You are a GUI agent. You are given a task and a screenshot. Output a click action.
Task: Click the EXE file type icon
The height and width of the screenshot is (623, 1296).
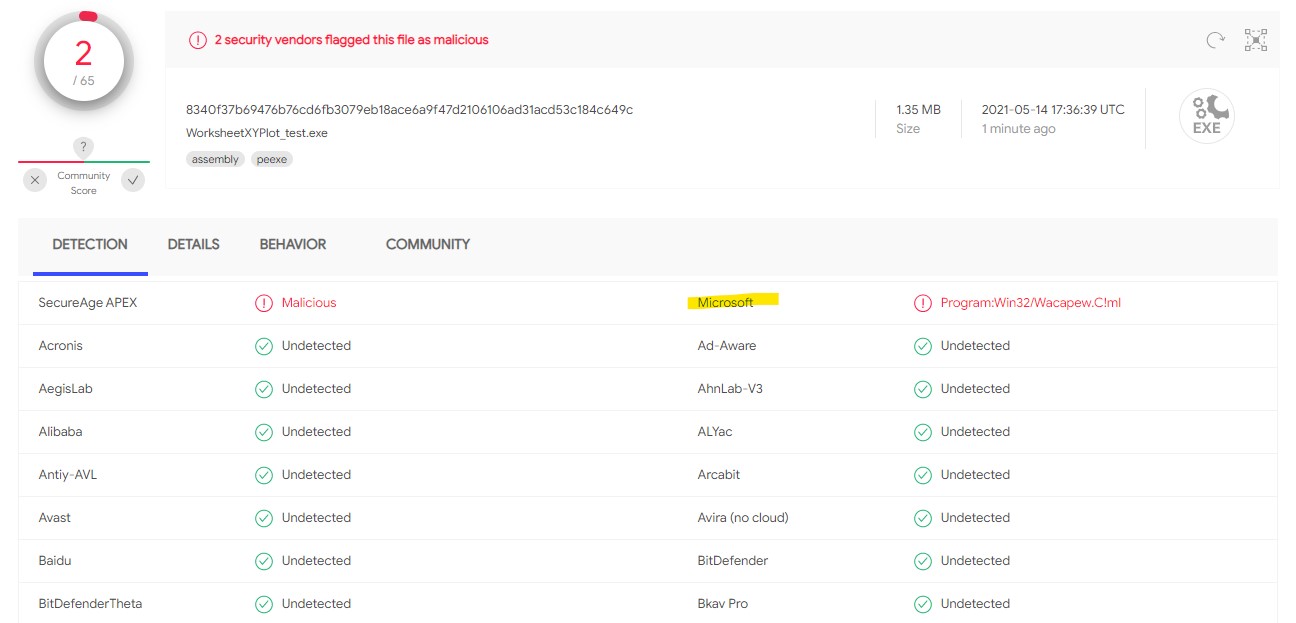(x=1206, y=117)
